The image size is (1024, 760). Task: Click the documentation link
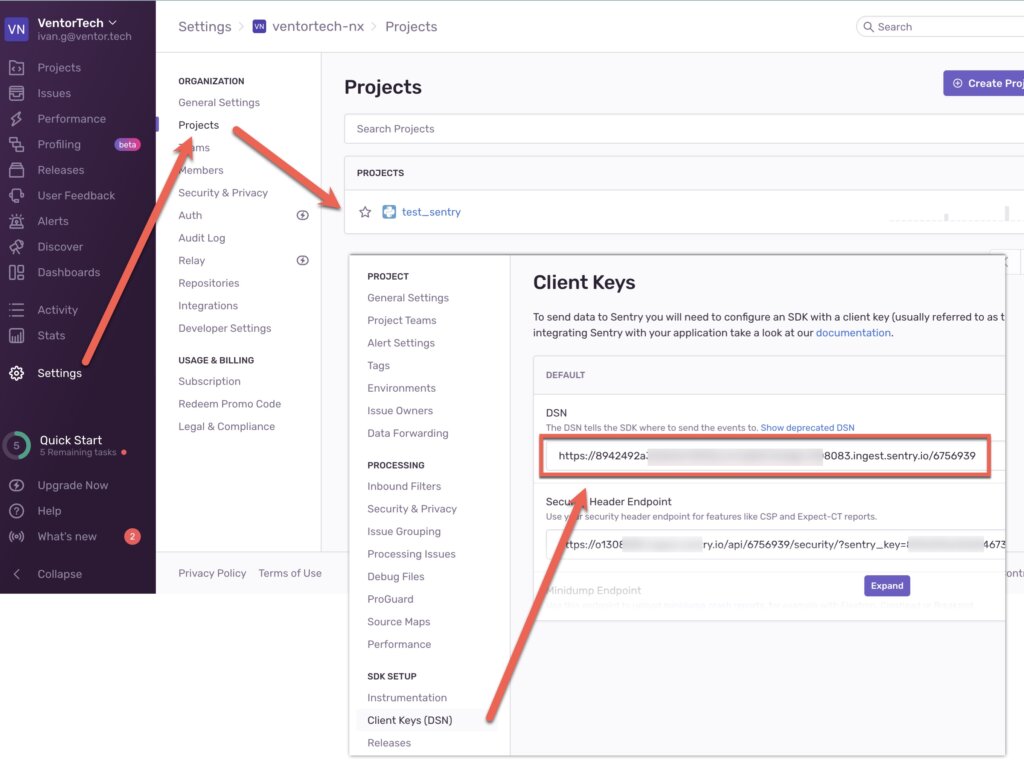point(853,332)
